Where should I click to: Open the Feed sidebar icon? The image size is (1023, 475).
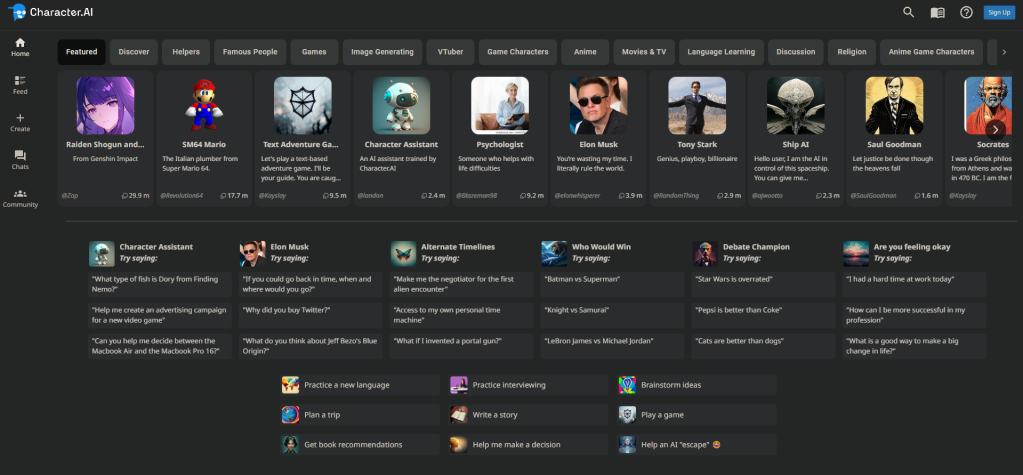[20, 84]
